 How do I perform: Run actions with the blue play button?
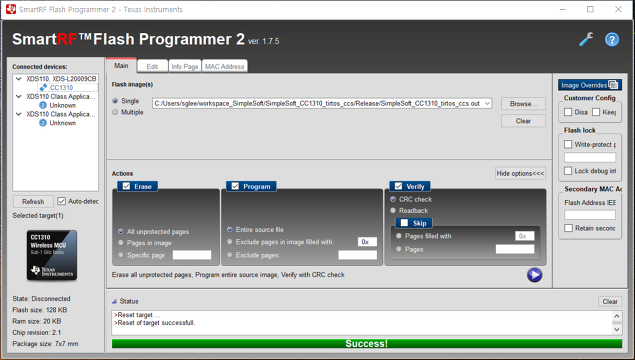pos(535,275)
